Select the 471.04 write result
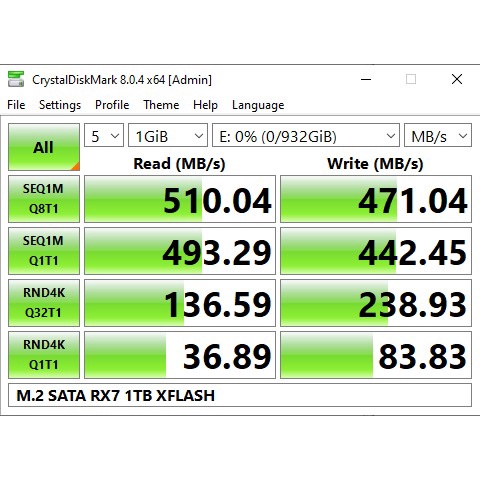480x480 pixels. [x=376, y=199]
